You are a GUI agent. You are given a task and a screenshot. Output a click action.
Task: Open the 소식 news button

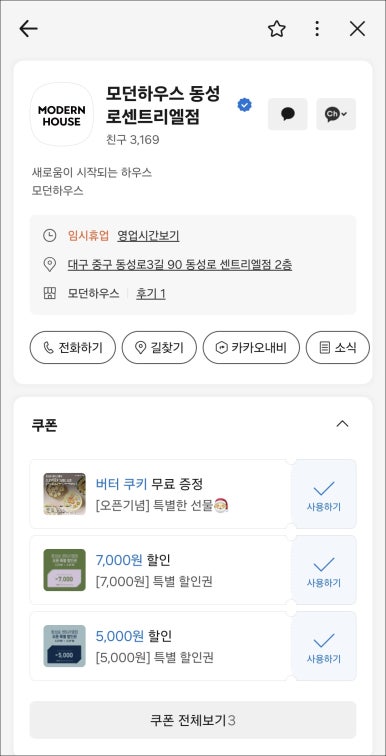click(338, 347)
